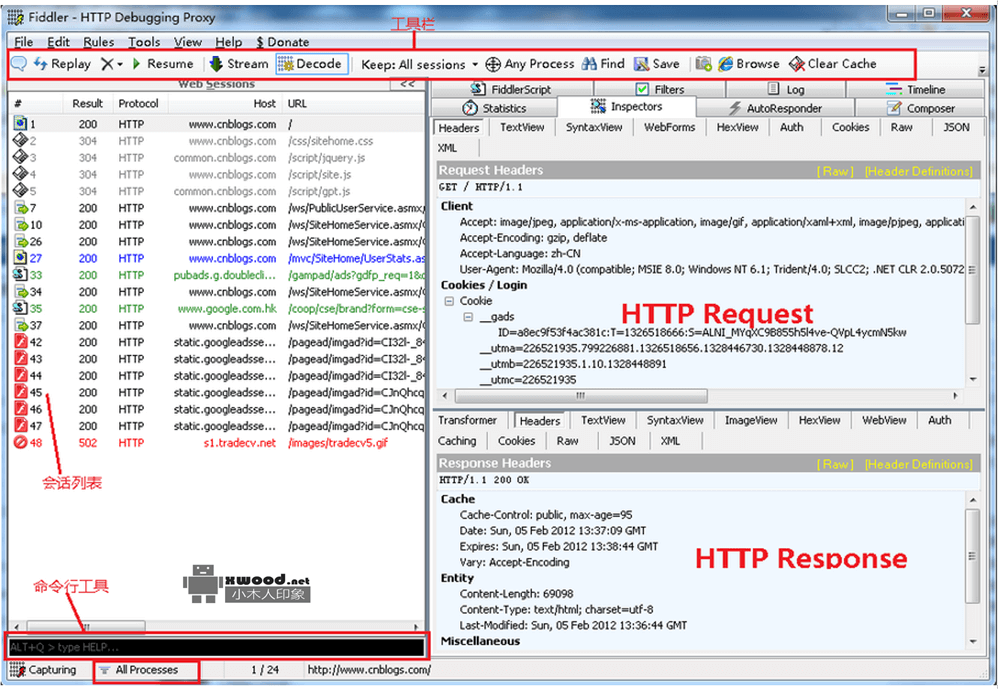Viewport: 999px width, 689px height.
Task: Open the Rules menu
Action: pos(99,42)
